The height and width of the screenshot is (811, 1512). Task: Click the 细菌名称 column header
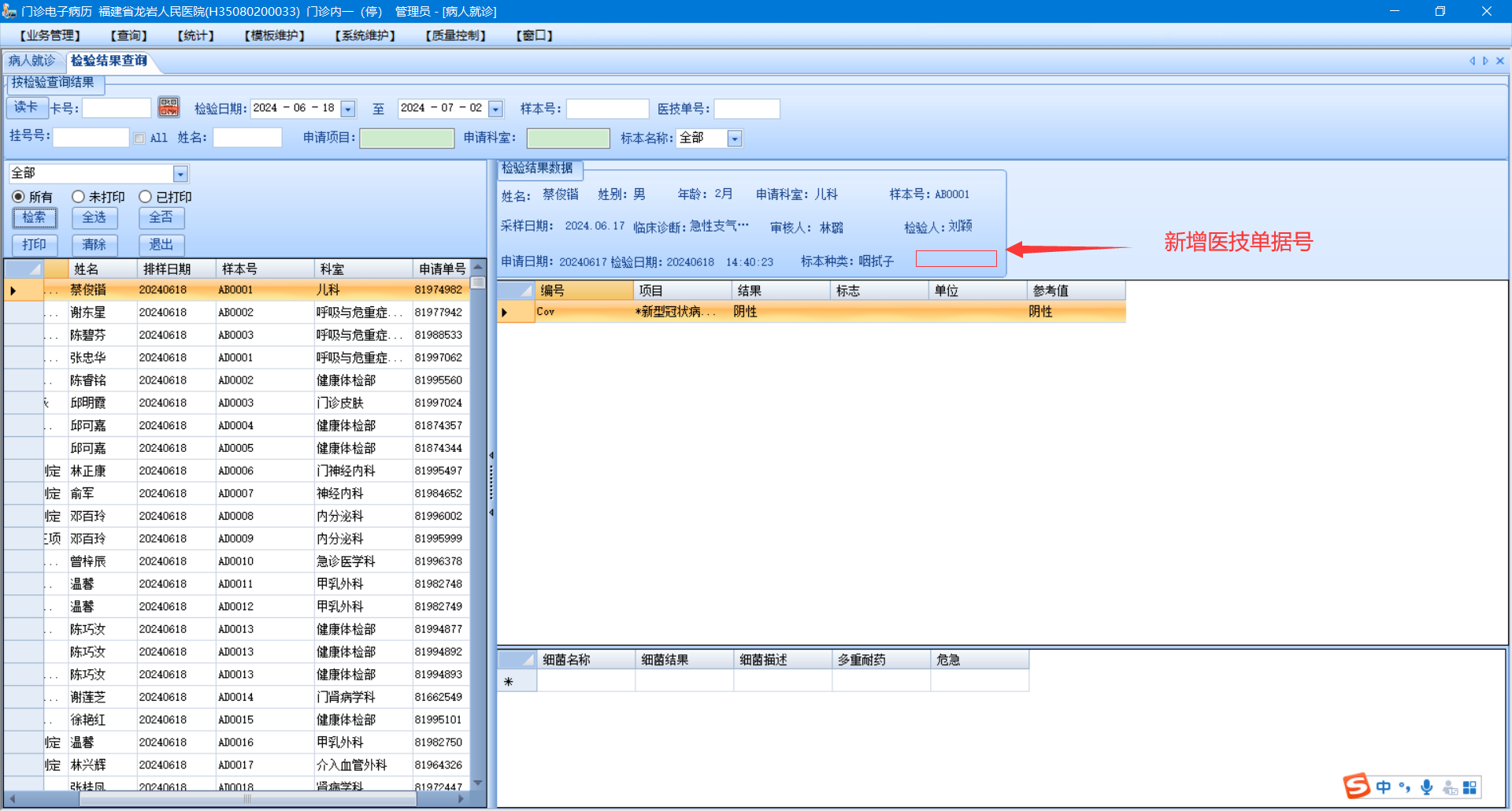(x=586, y=660)
